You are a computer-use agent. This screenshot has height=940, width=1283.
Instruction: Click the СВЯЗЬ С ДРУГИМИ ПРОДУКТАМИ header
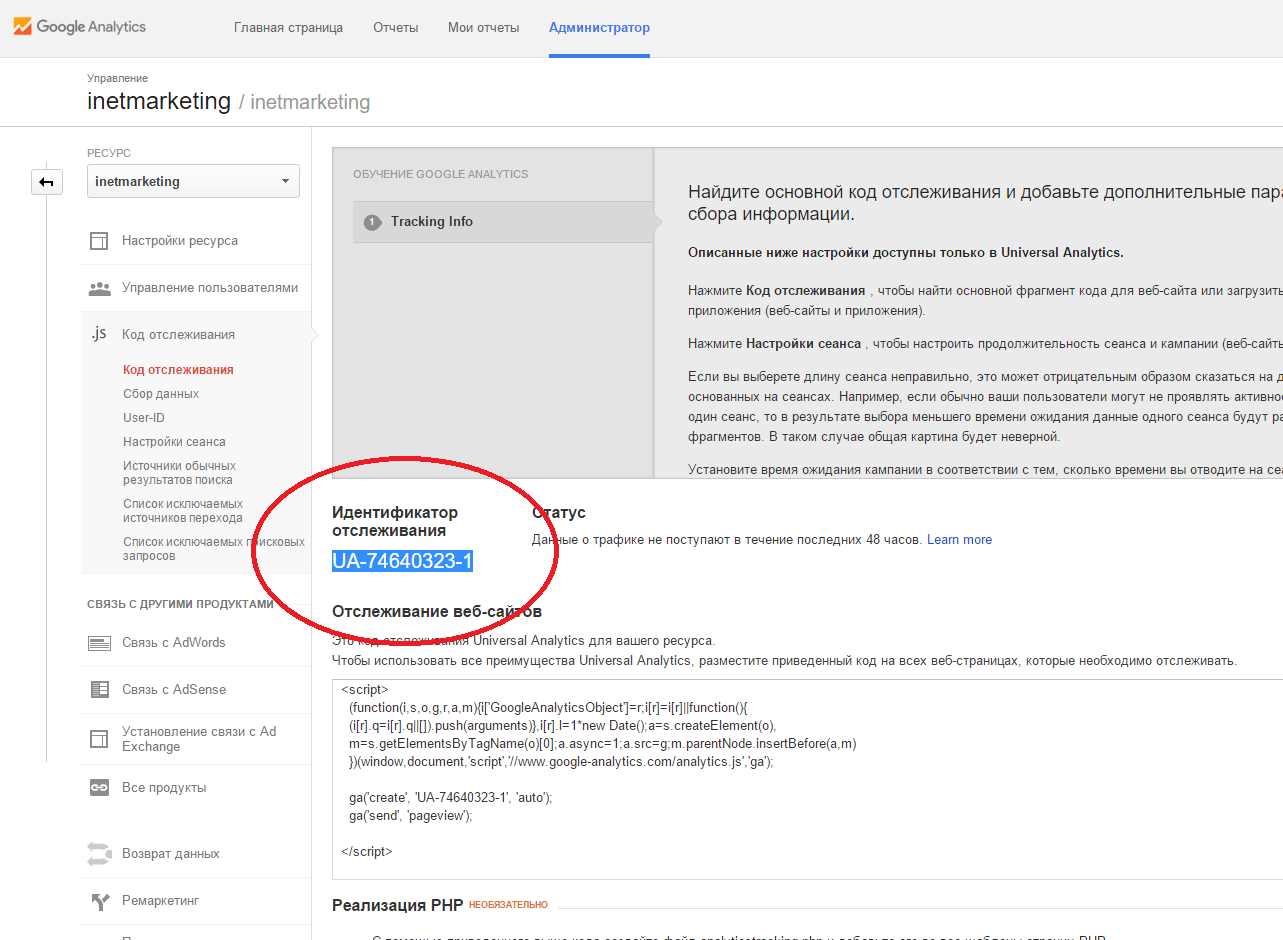[180, 604]
